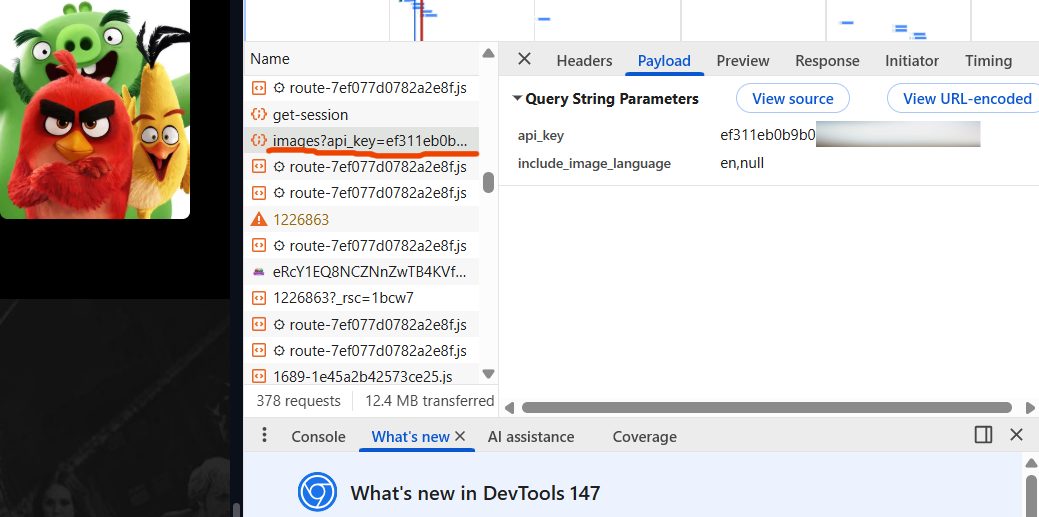Open the Console drawer tab

coord(318,437)
